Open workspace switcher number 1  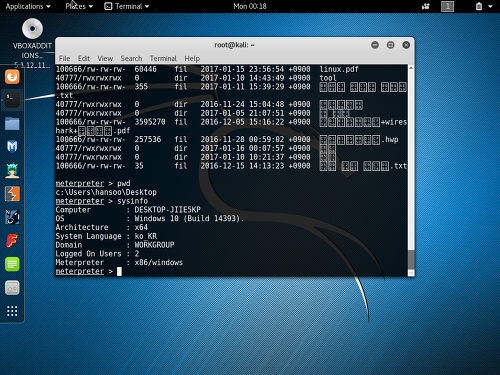447,6
